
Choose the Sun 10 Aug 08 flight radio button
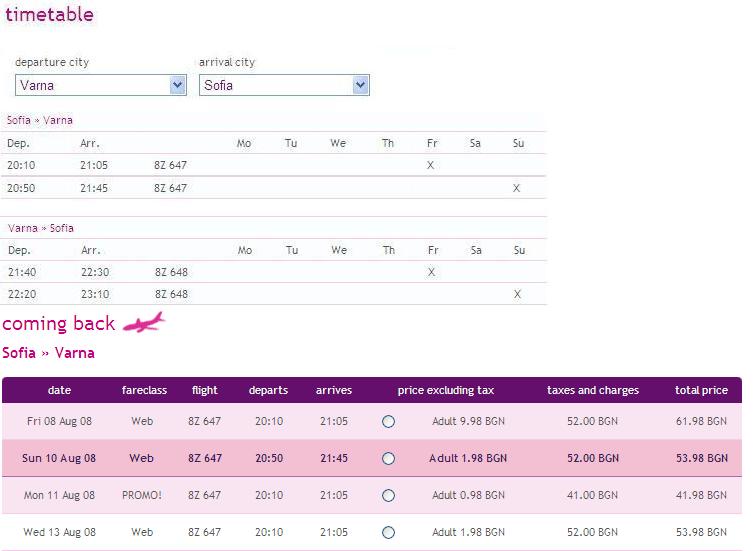388,458
